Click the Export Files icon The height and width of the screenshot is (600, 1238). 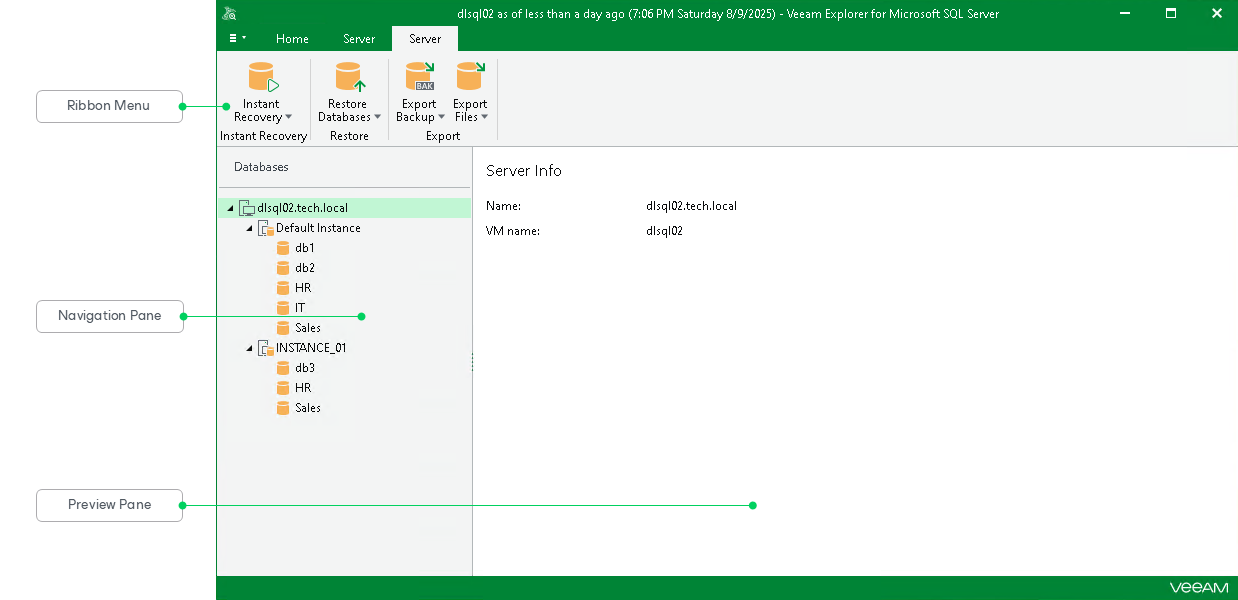470,76
